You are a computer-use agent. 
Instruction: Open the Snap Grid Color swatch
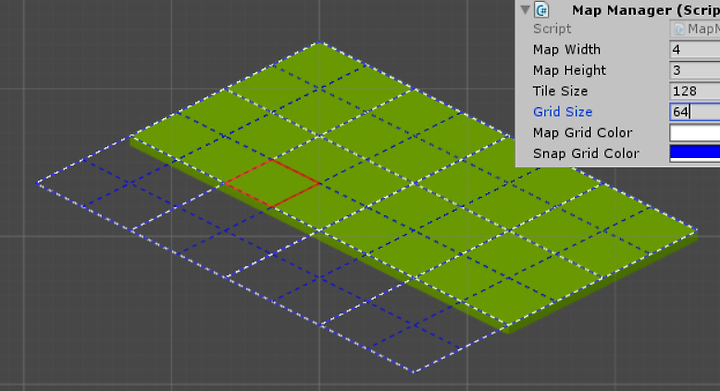point(694,153)
